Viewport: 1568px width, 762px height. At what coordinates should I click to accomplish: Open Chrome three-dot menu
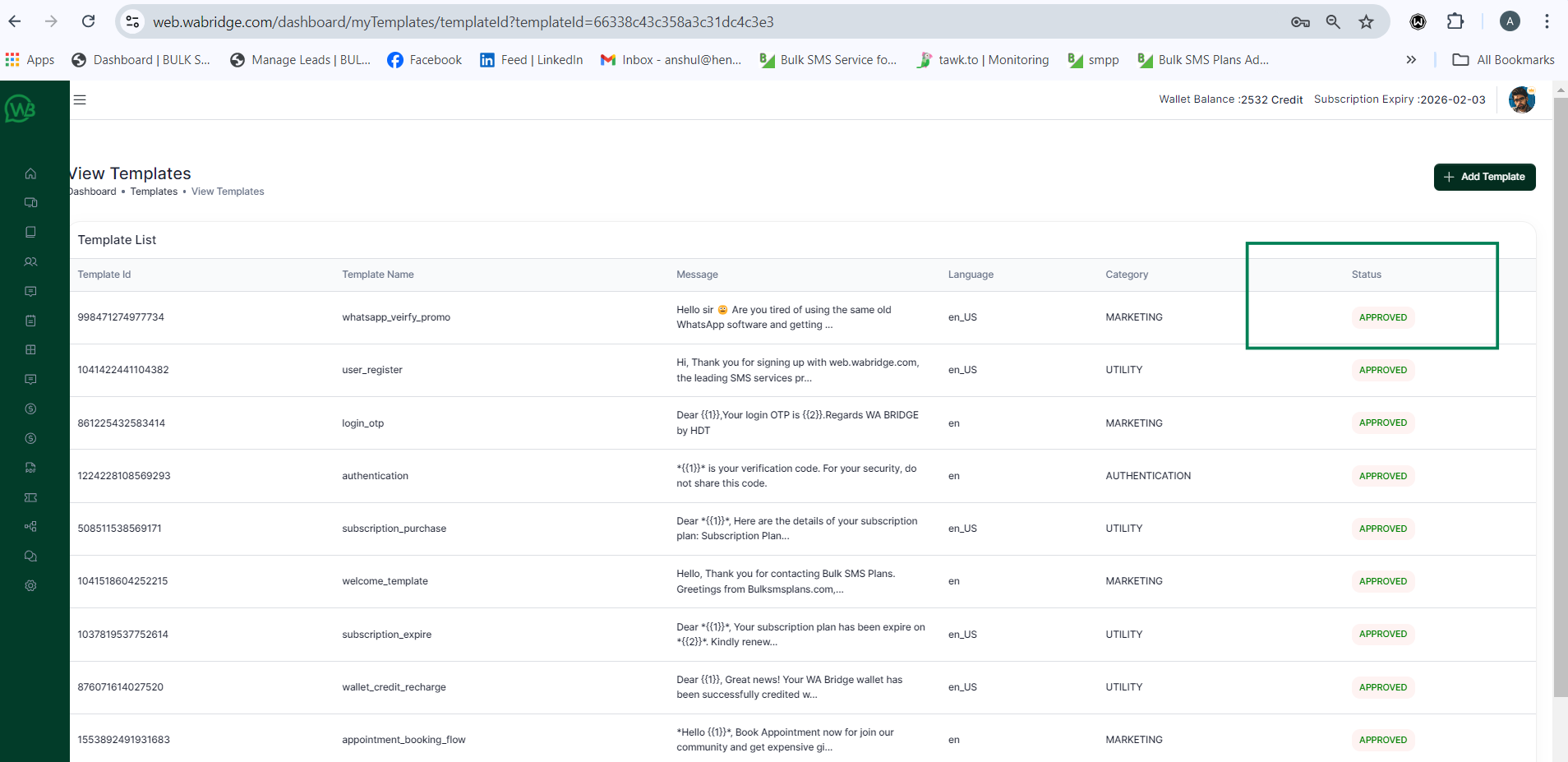tap(1547, 21)
